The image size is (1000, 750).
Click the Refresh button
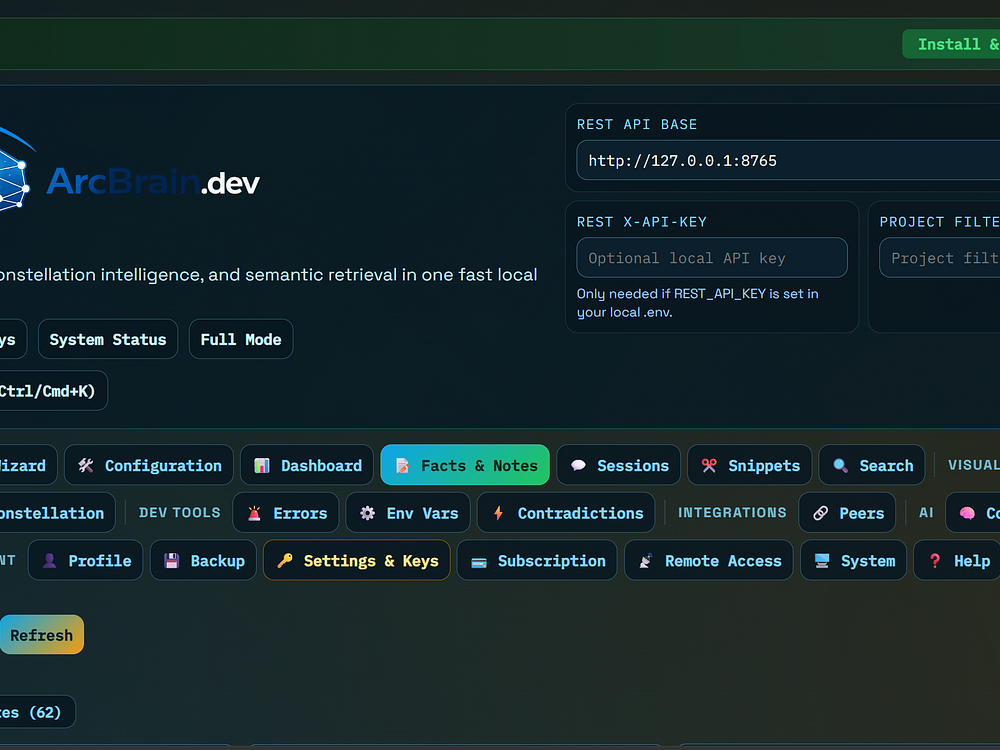tap(41, 635)
